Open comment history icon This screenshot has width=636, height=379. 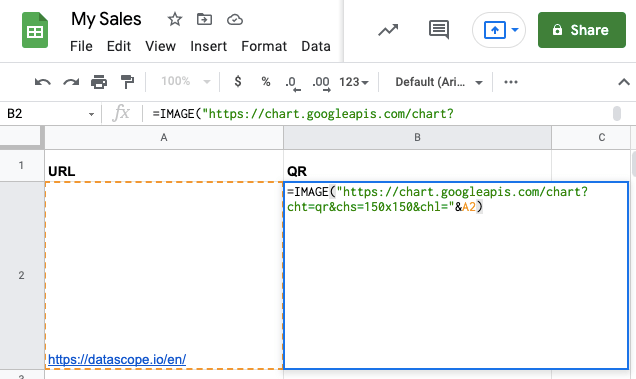pyautogui.click(x=439, y=30)
